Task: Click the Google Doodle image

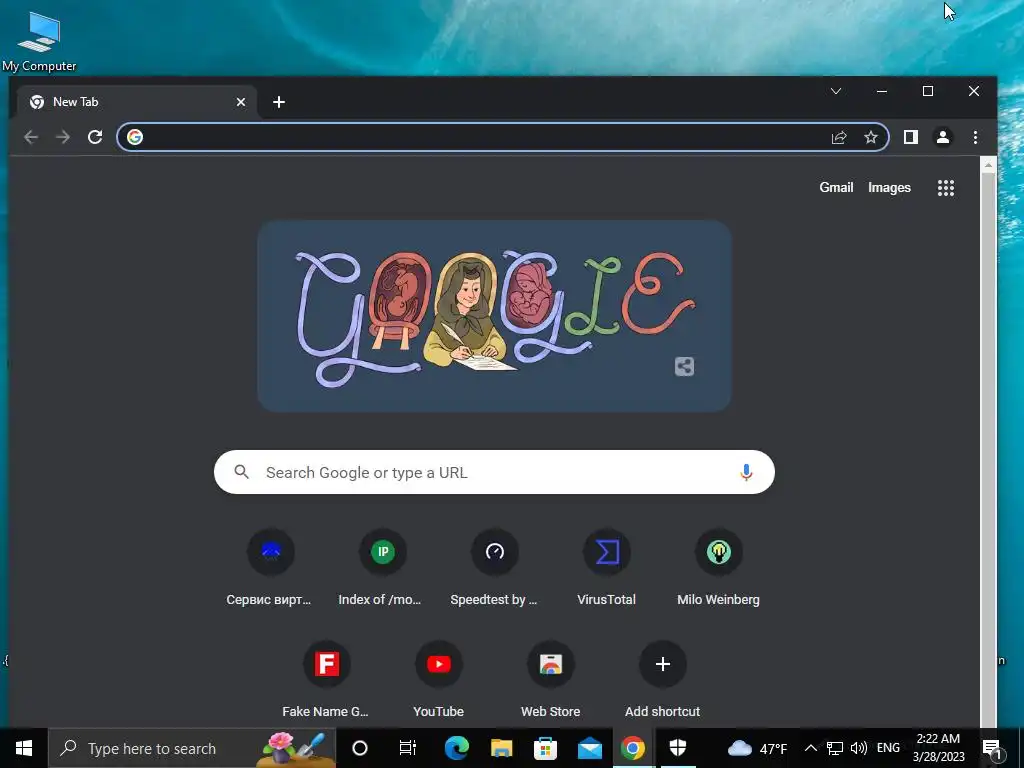Action: tap(494, 316)
